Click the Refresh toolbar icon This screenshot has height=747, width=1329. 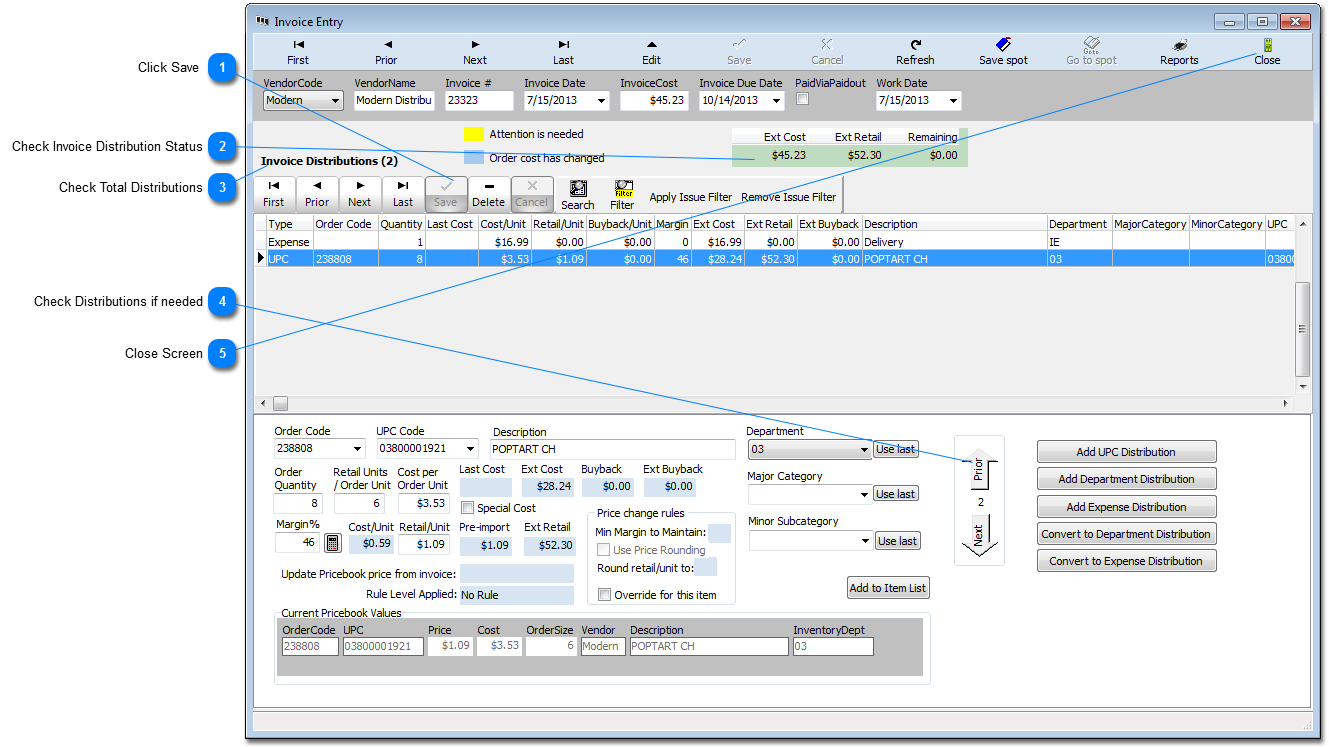(x=914, y=50)
